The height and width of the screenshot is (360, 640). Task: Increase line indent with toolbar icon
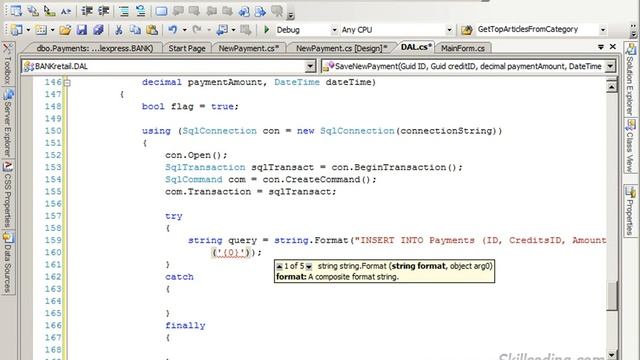(x=103, y=11)
